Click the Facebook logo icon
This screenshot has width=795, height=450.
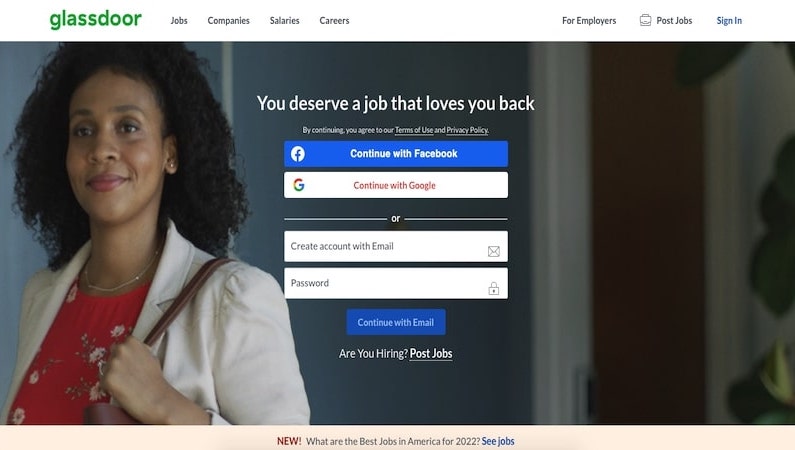point(298,154)
